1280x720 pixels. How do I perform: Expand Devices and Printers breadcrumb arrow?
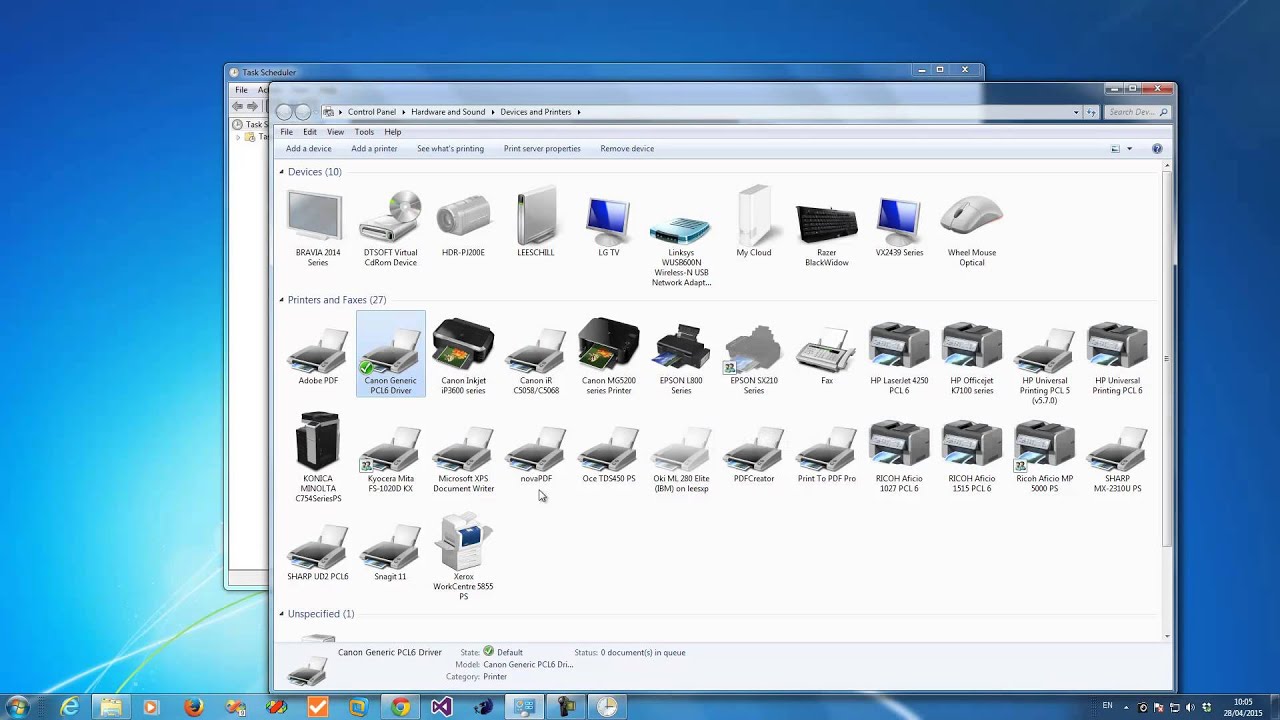pyautogui.click(x=578, y=112)
